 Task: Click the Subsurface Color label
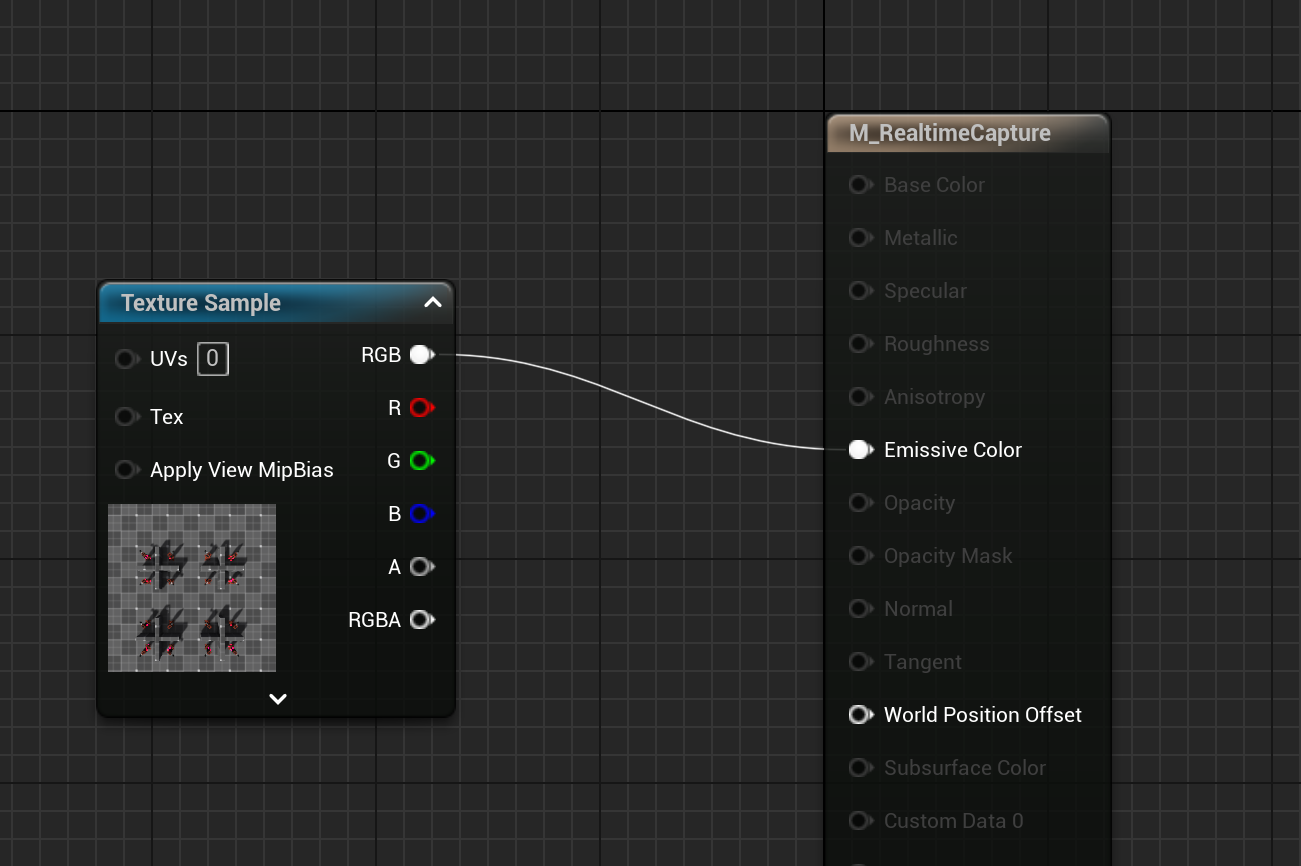[965, 768]
